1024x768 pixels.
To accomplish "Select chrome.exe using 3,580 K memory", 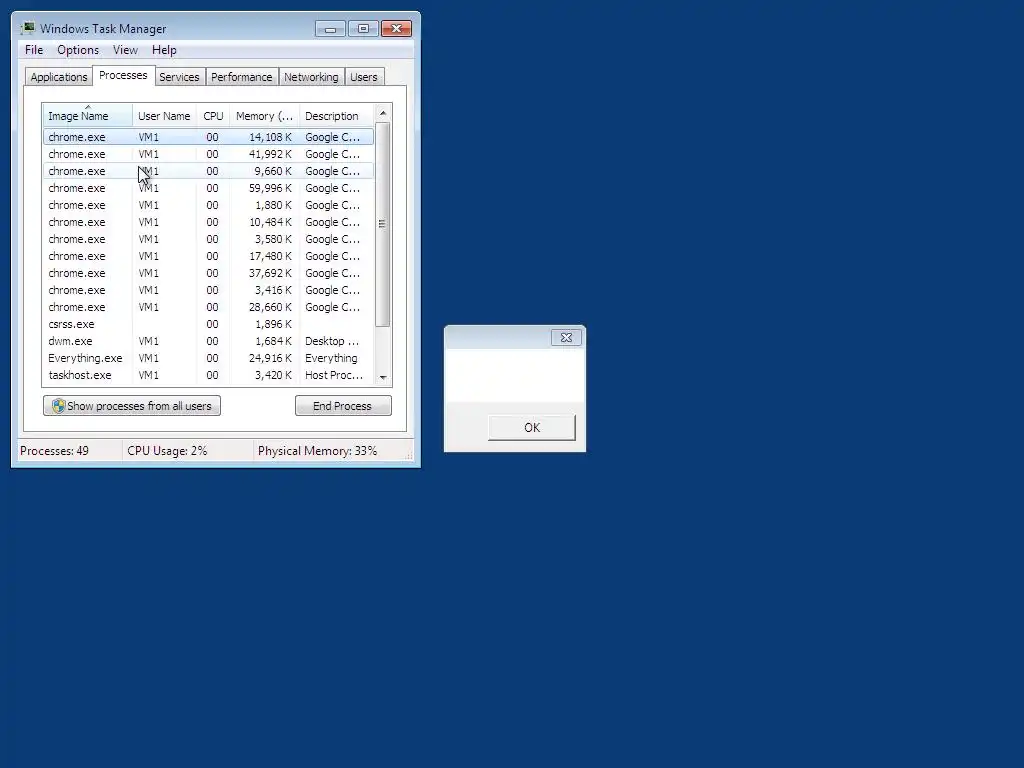I will 208,239.
